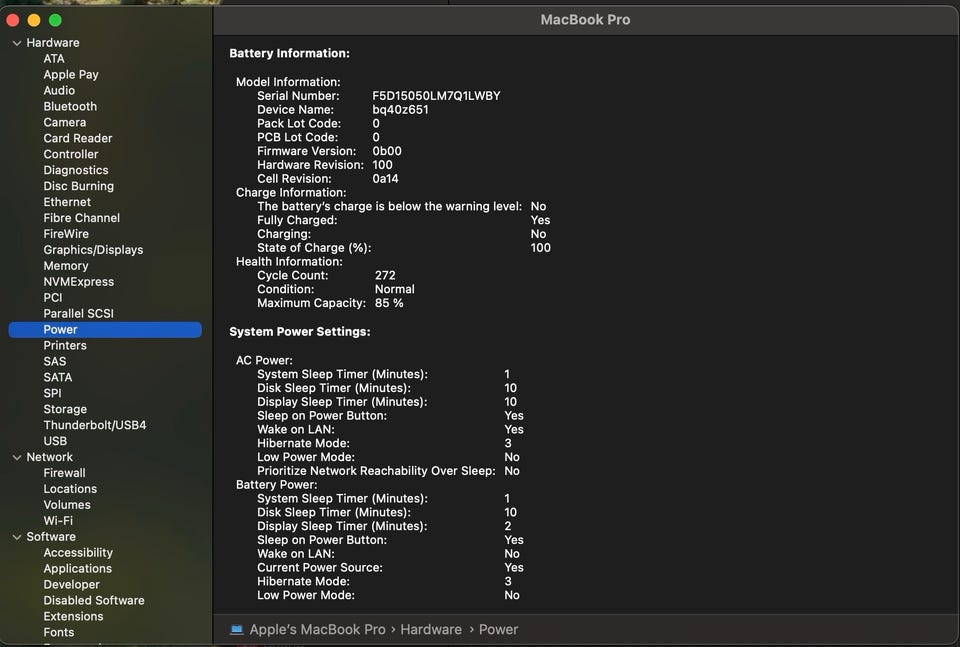Select the highlighted Power sidebar item
The image size is (960, 647).
coord(60,329)
